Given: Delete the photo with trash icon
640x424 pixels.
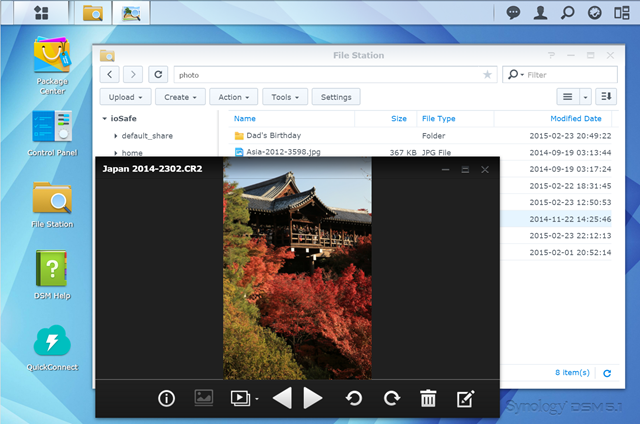Looking at the screenshot, I should coord(428,398).
